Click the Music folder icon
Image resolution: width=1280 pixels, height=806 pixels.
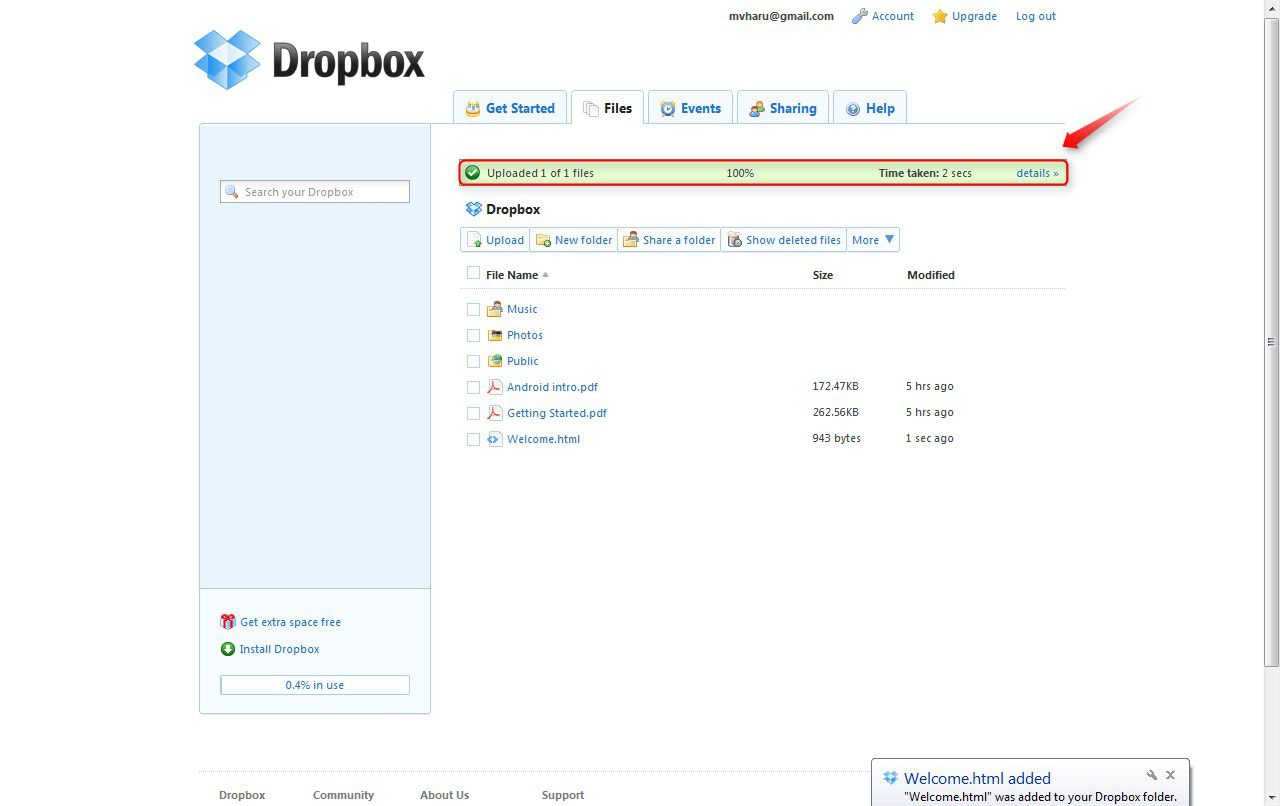494,309
